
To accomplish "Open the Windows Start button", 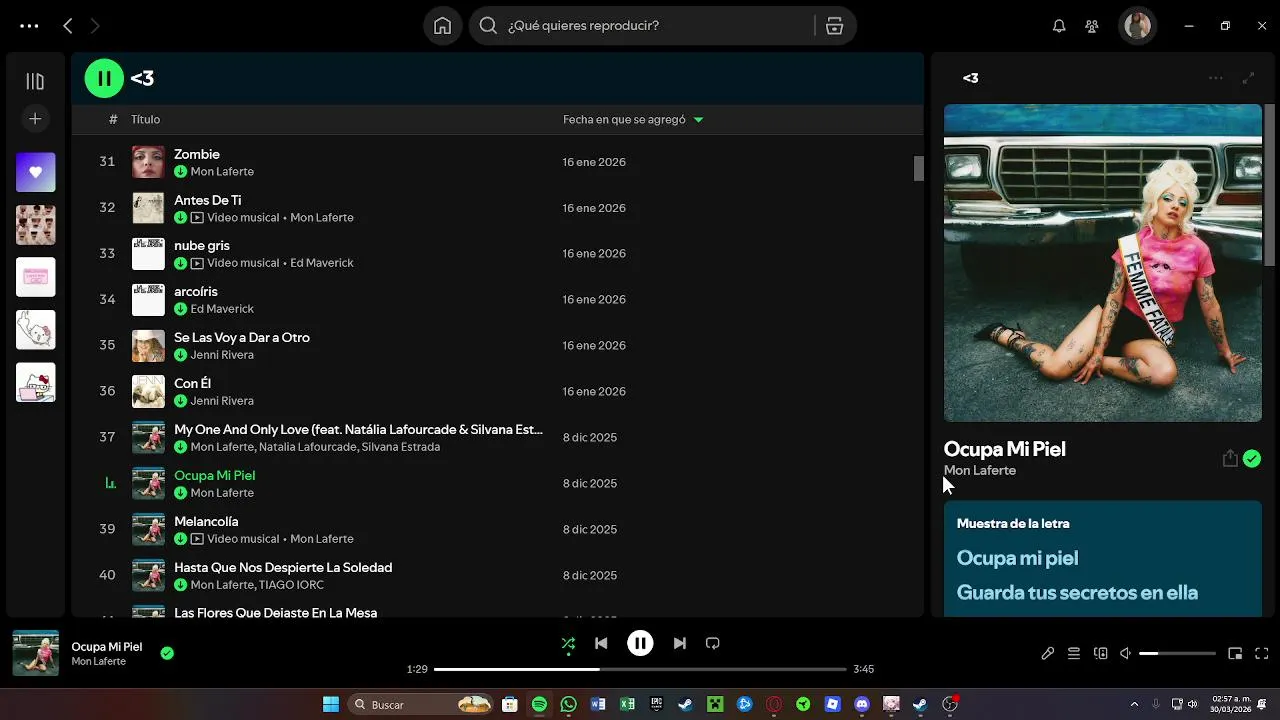I will tap(331, 704).
